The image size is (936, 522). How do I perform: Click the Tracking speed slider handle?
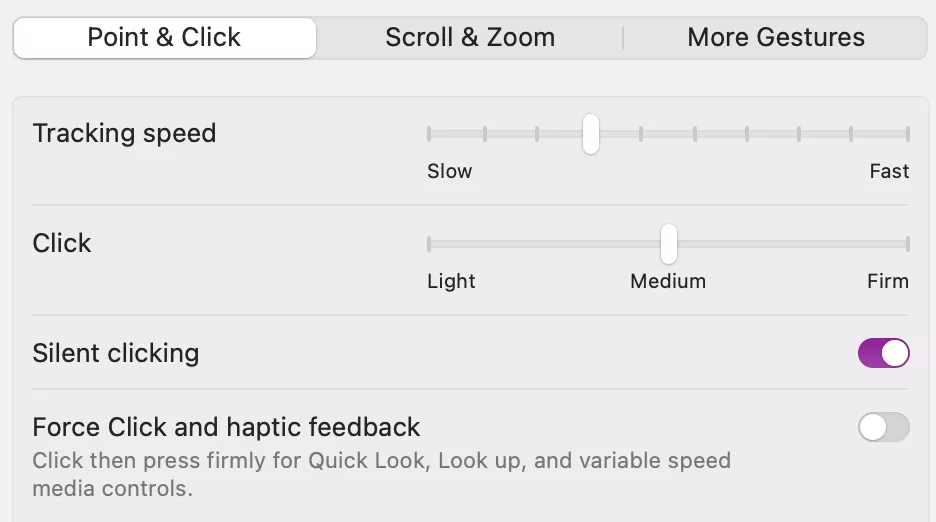(591, 133)
